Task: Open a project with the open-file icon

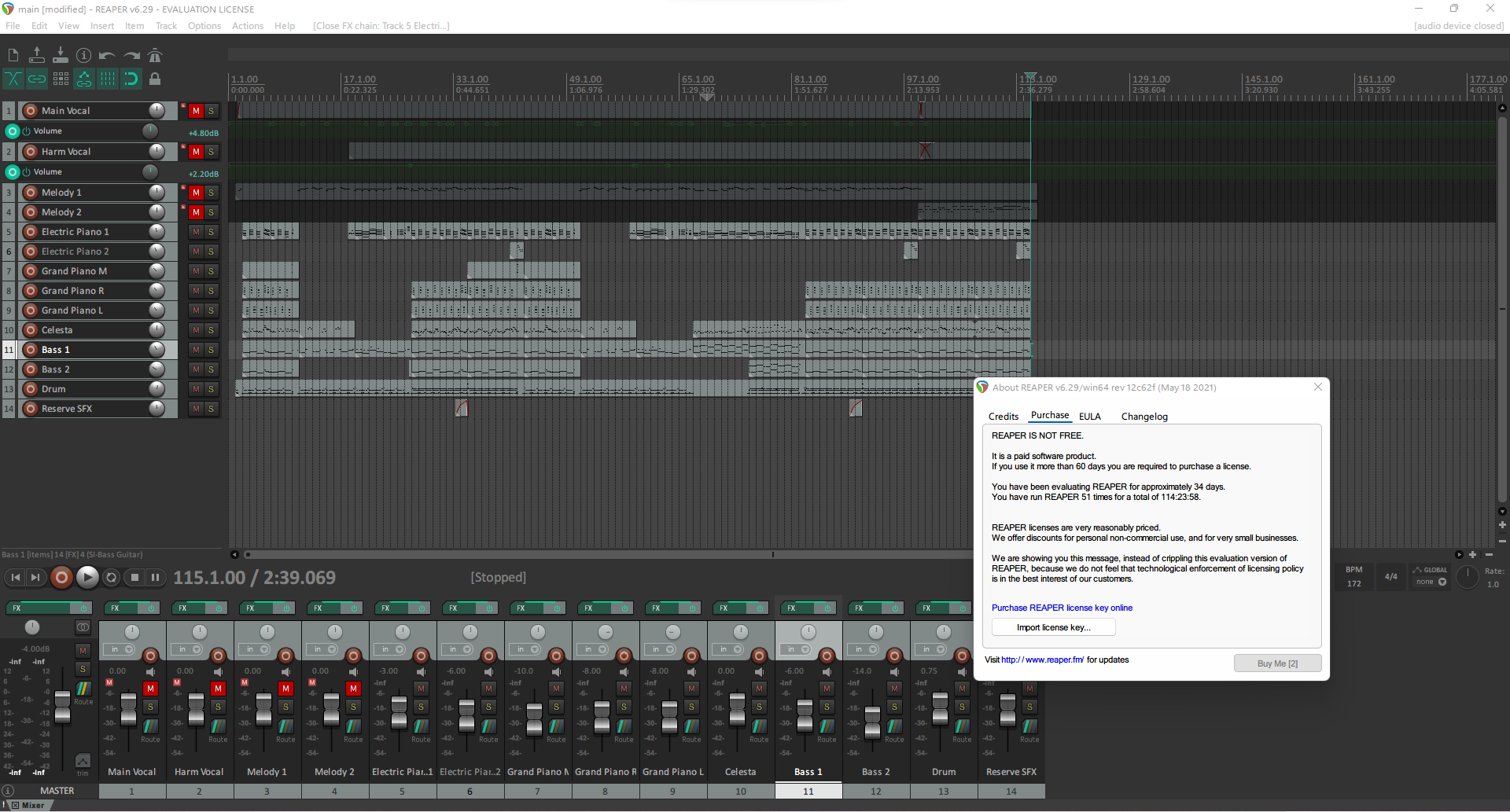Action: coord(37,55)
